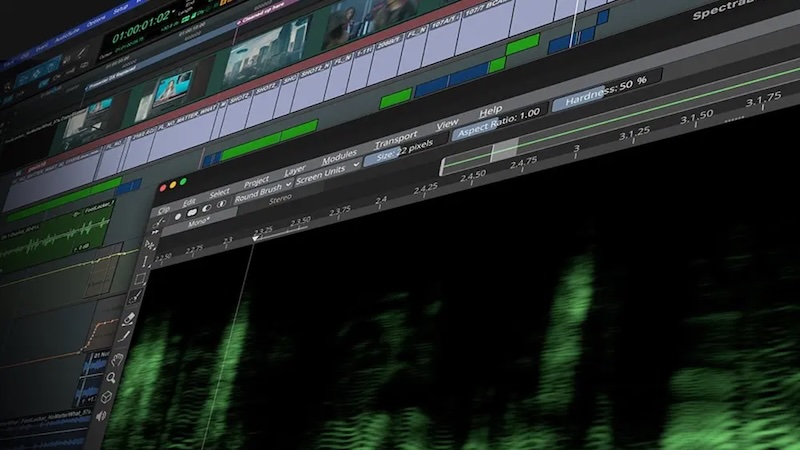The image size is (800, 450).
Task: Select the layer move arrows tool
Action: coord(149,245)
